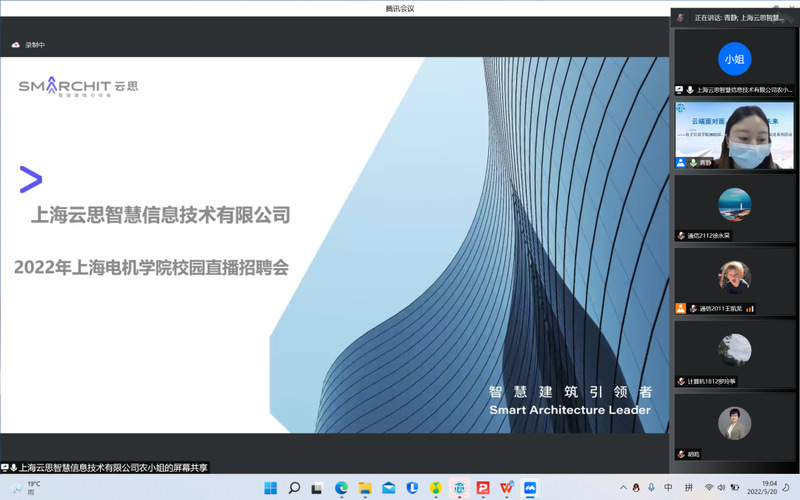Click the taskbar Search magnifier icon
800x500 pixels.
coord(294,488)
